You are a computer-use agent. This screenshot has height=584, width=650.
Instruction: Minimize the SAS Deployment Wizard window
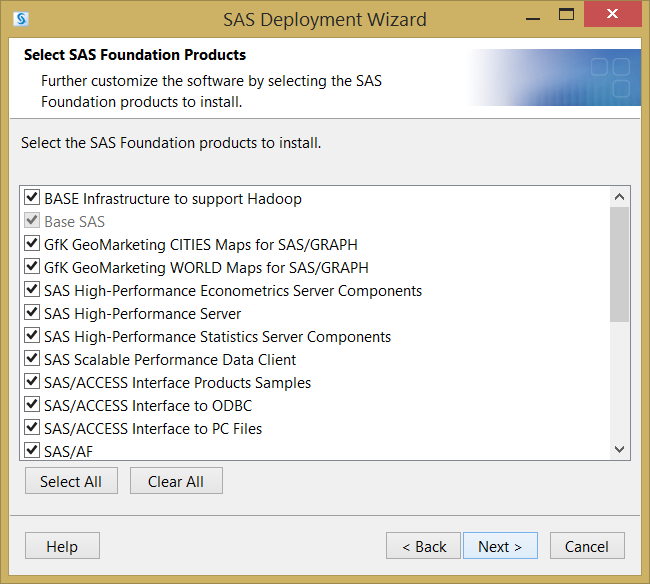click(x=533, y=17)
